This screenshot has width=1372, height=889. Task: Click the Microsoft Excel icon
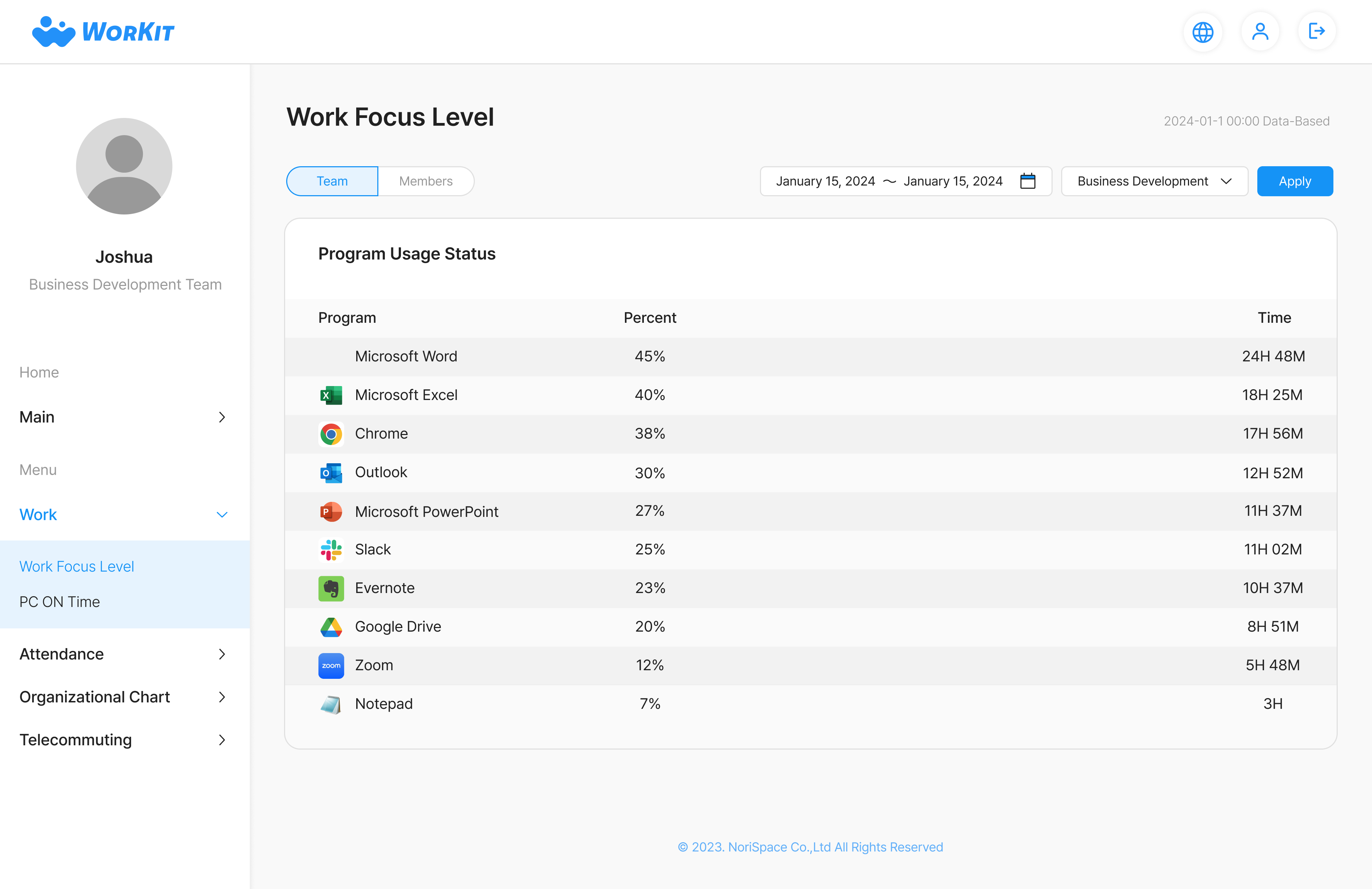331,395
